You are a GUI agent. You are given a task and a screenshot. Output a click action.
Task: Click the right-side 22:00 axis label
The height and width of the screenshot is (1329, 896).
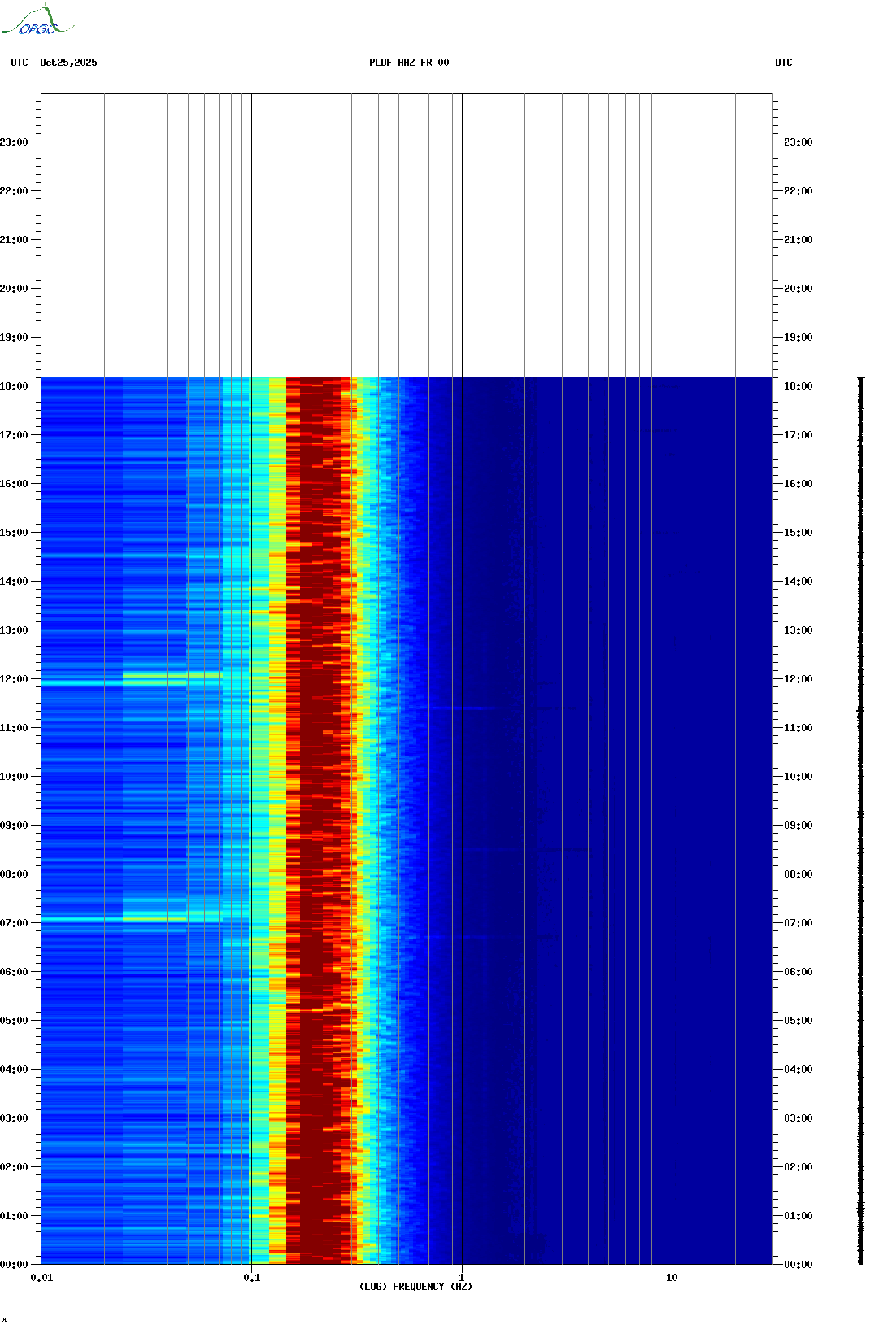[x=798, y=191]
